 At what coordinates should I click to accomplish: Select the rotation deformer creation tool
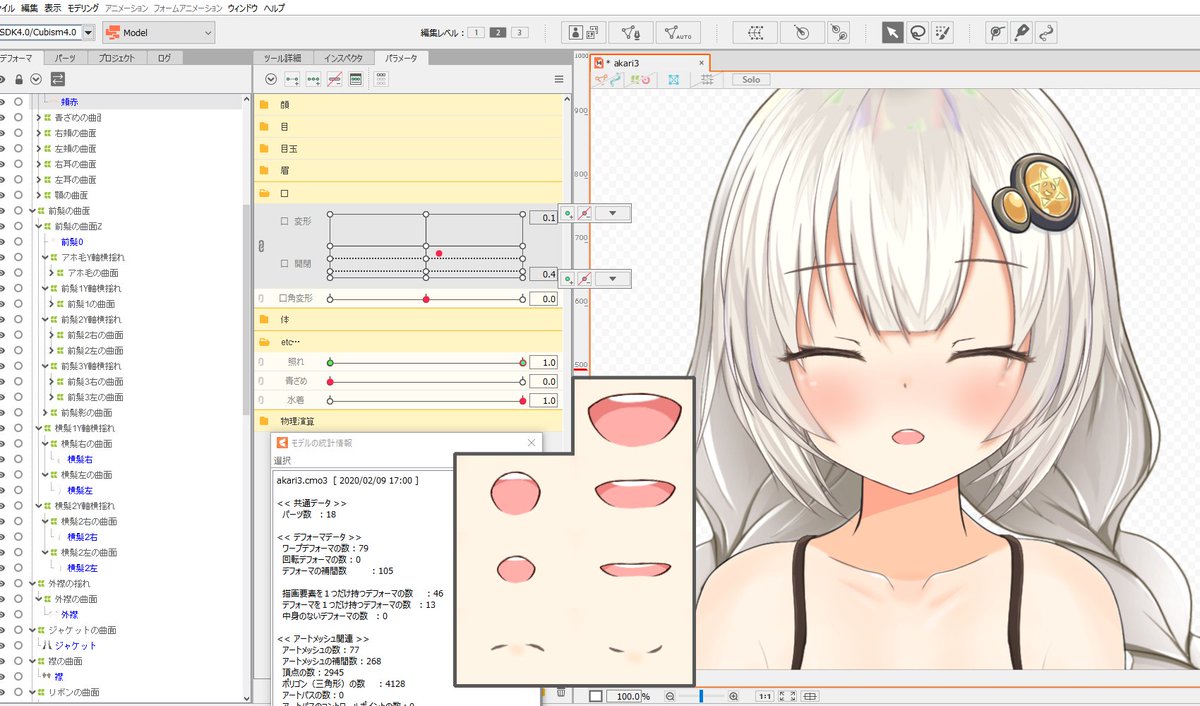coord(838,32)
